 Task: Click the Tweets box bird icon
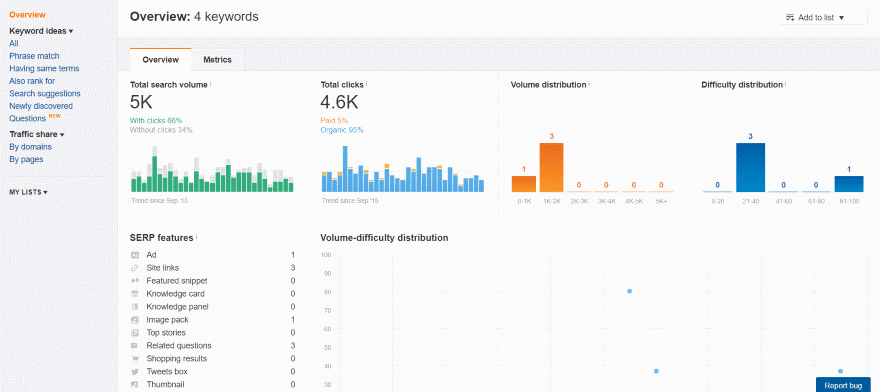[x=135, y=371]
